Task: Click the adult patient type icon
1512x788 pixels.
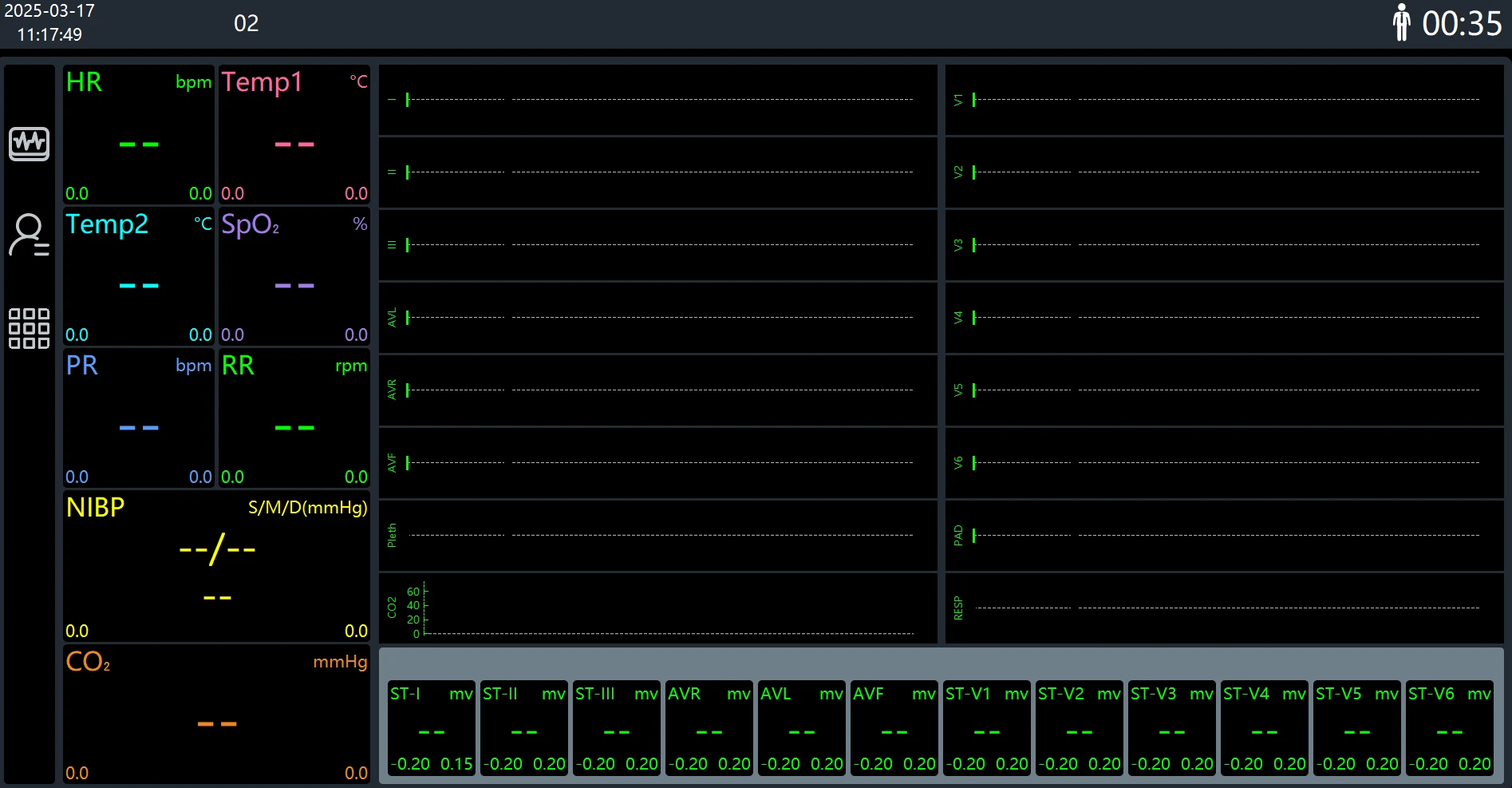Action: 1401,23
